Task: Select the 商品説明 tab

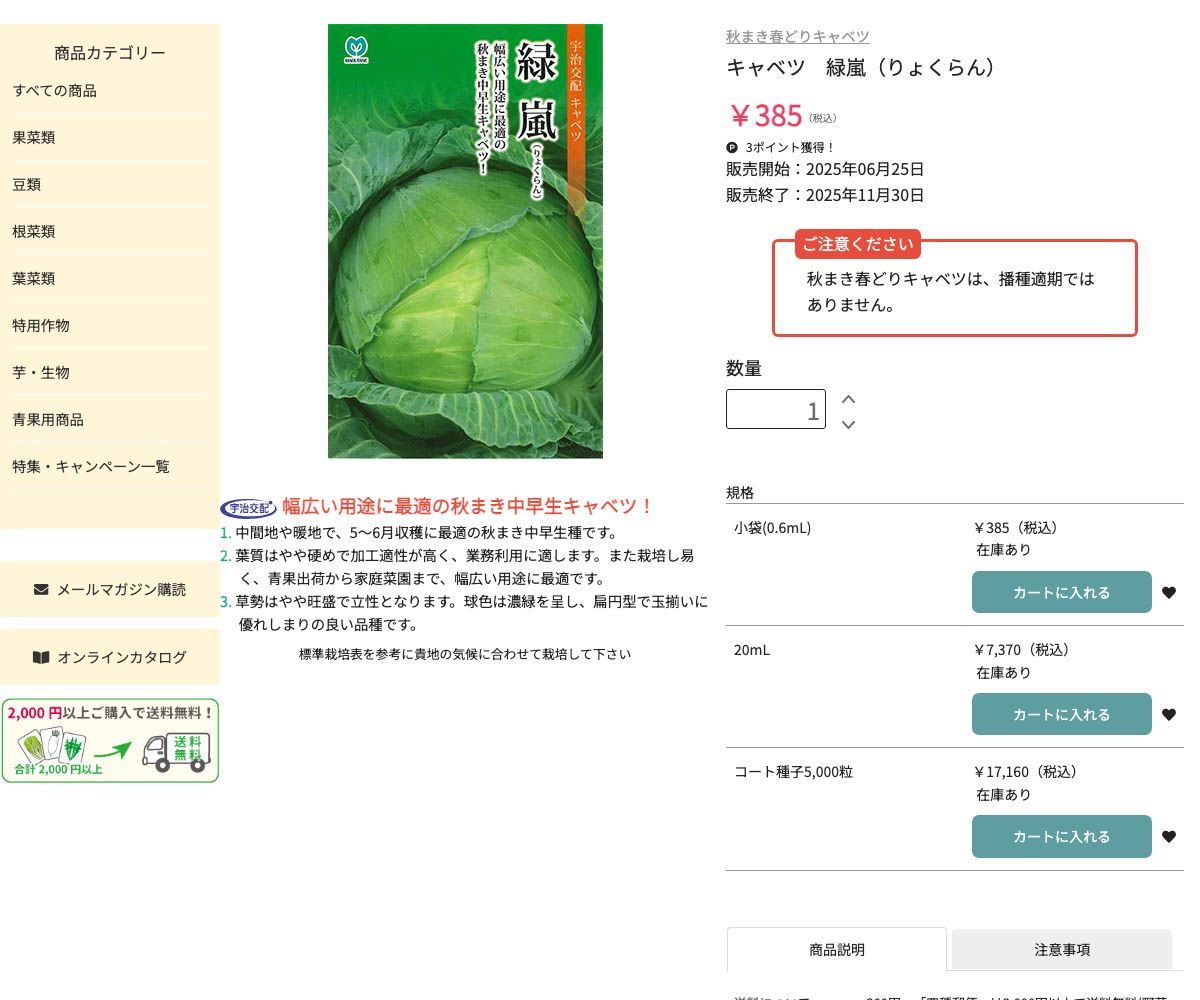Action: (x=836, y=949)
